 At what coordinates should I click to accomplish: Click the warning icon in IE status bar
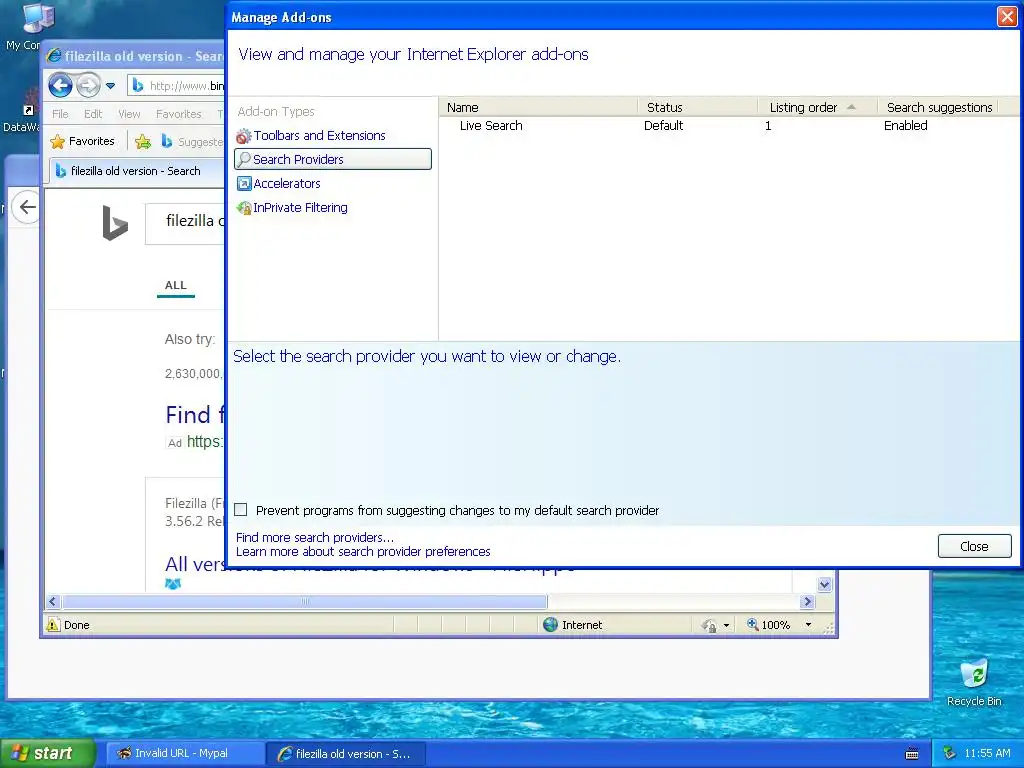pyautogui.click(x=53, y=625)
